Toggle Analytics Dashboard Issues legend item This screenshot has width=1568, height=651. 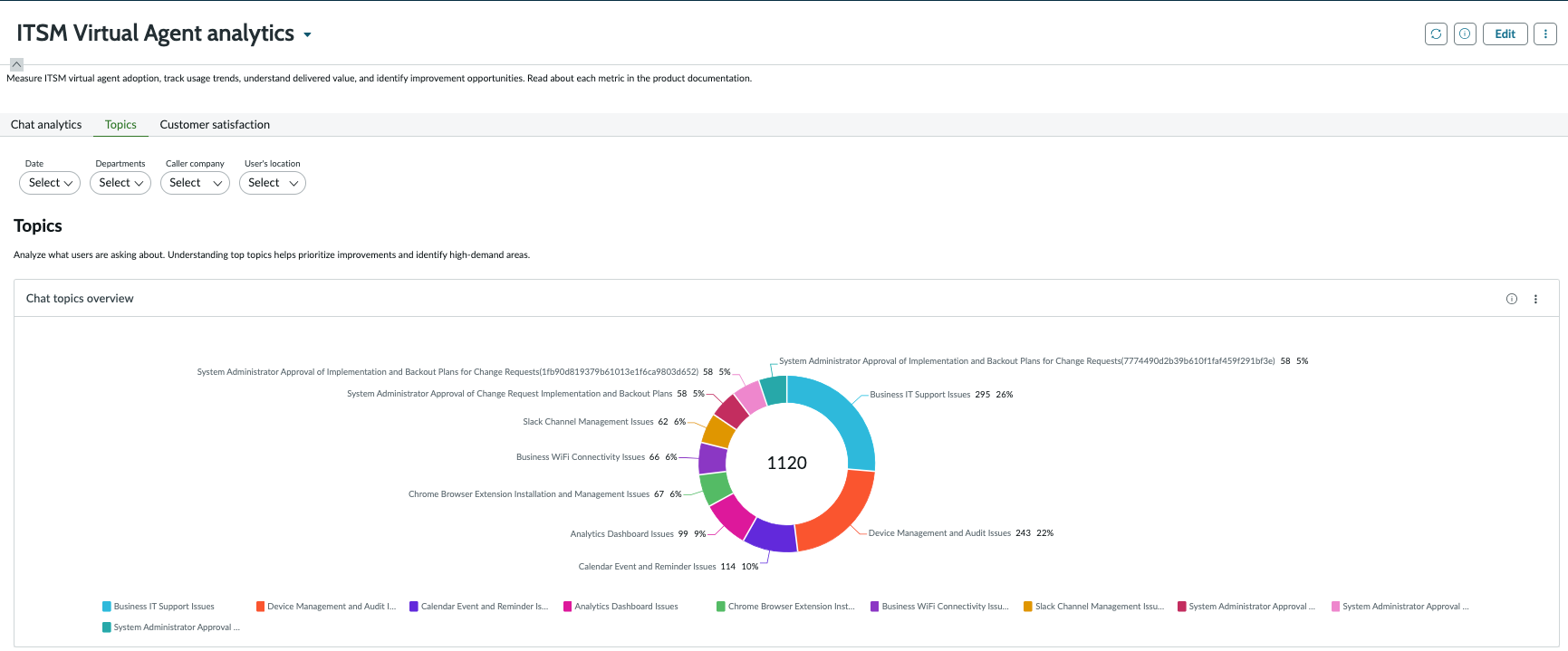tap(620, 607)
